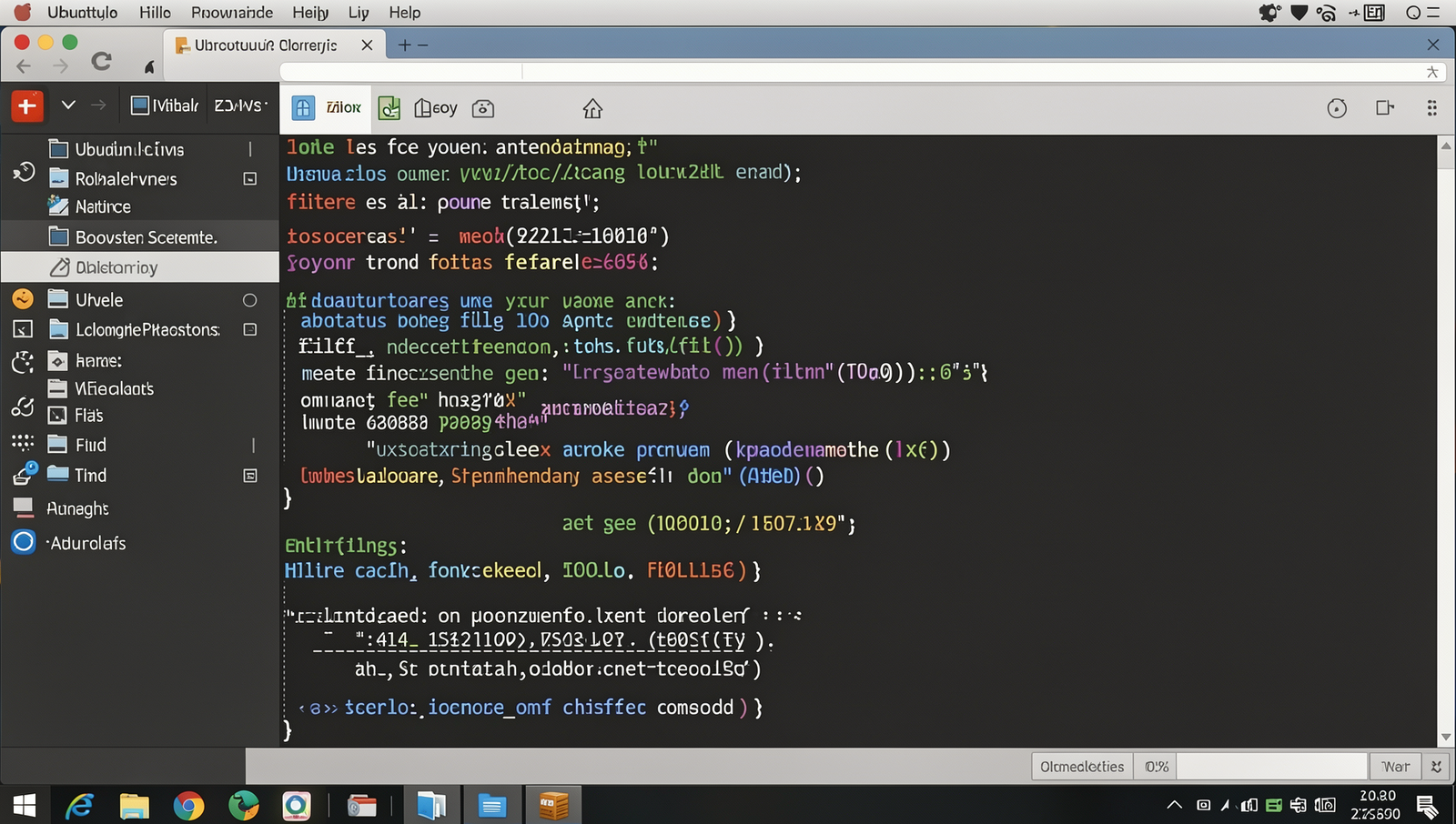Click the circular clock icon at top right
Screen dimensions: 1456x824
click(x=1337, y=108)
